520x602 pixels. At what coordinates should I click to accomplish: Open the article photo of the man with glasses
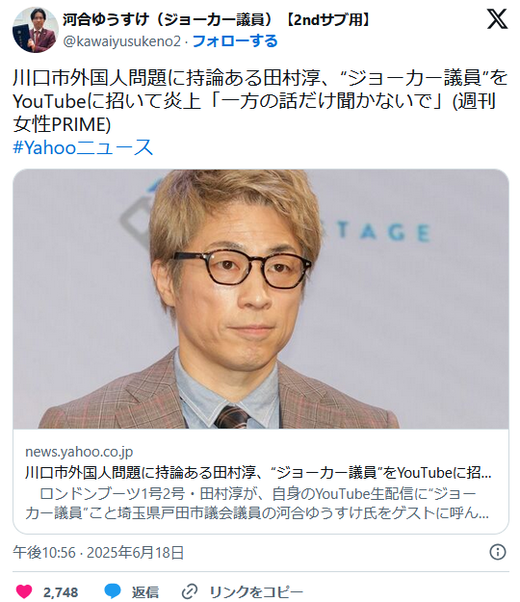coord(261,299)
